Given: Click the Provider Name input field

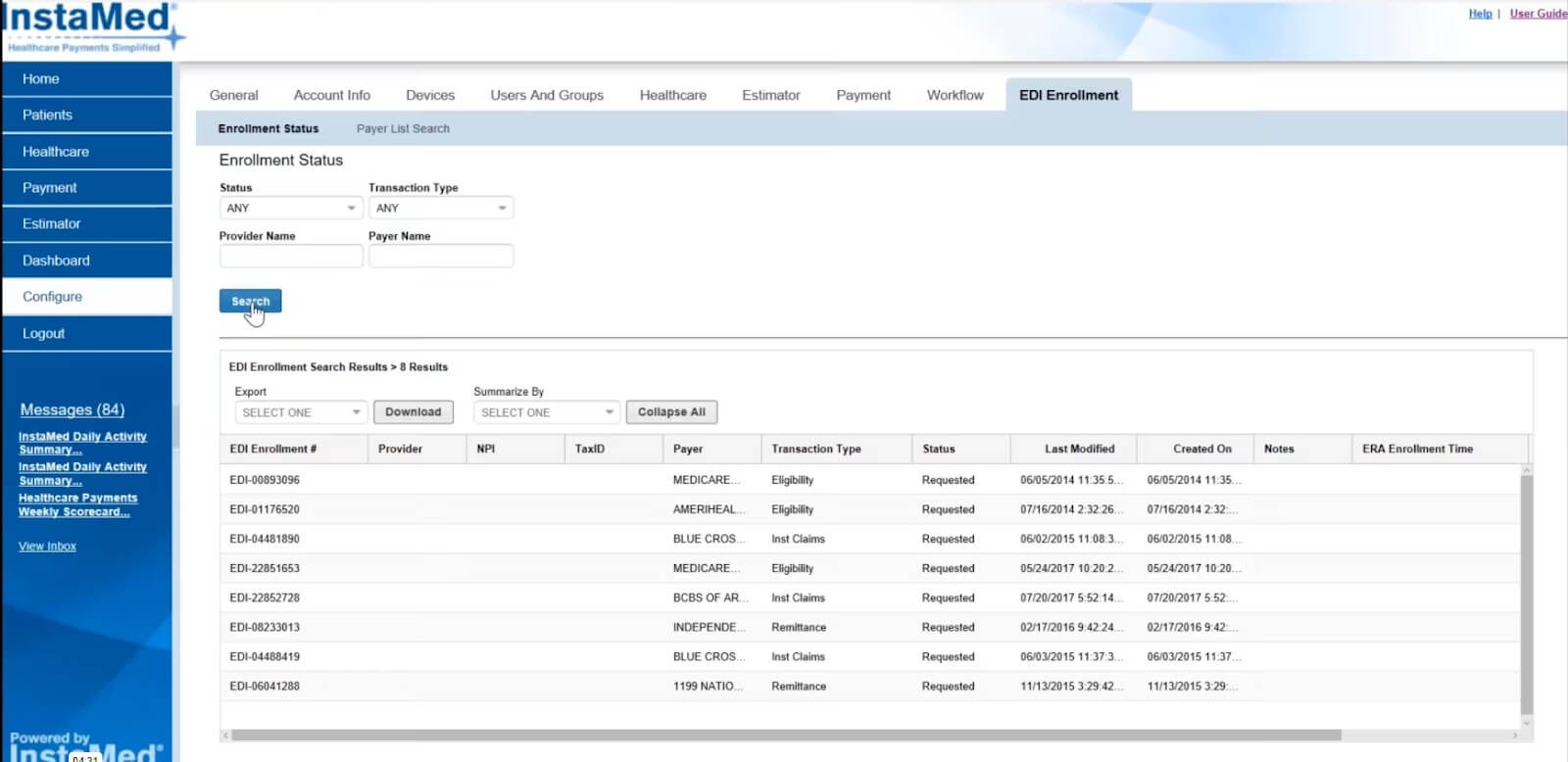Looking at the screenshot, I should click(x=291, y=257).
